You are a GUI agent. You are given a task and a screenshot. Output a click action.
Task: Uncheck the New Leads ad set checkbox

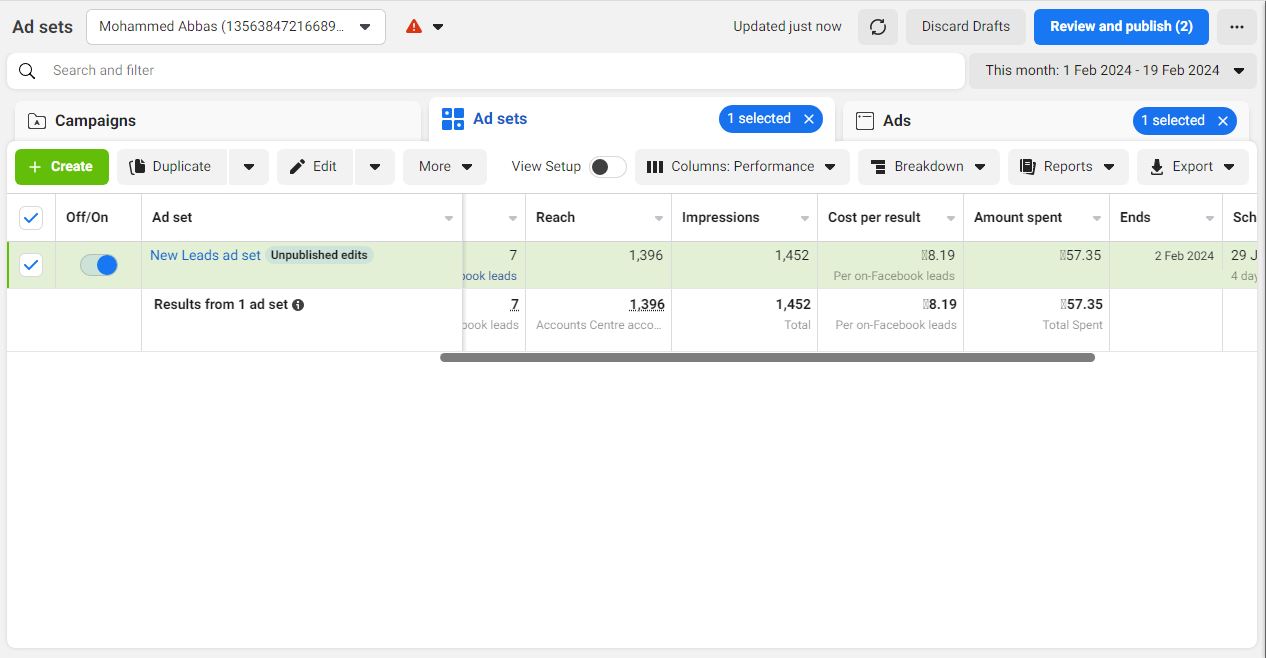(x=31, y=265)
